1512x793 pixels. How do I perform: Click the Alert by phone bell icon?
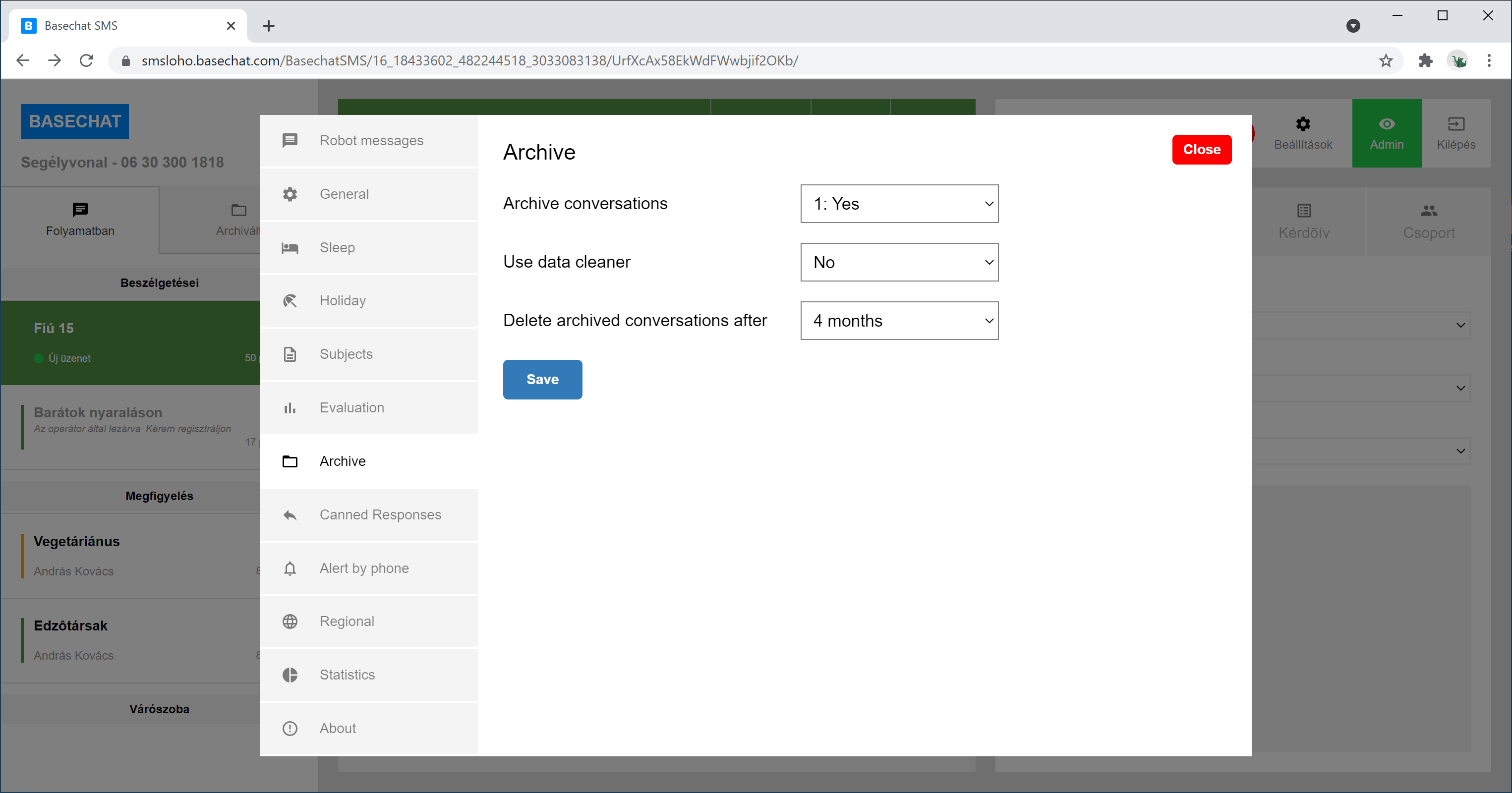point(290,568)
